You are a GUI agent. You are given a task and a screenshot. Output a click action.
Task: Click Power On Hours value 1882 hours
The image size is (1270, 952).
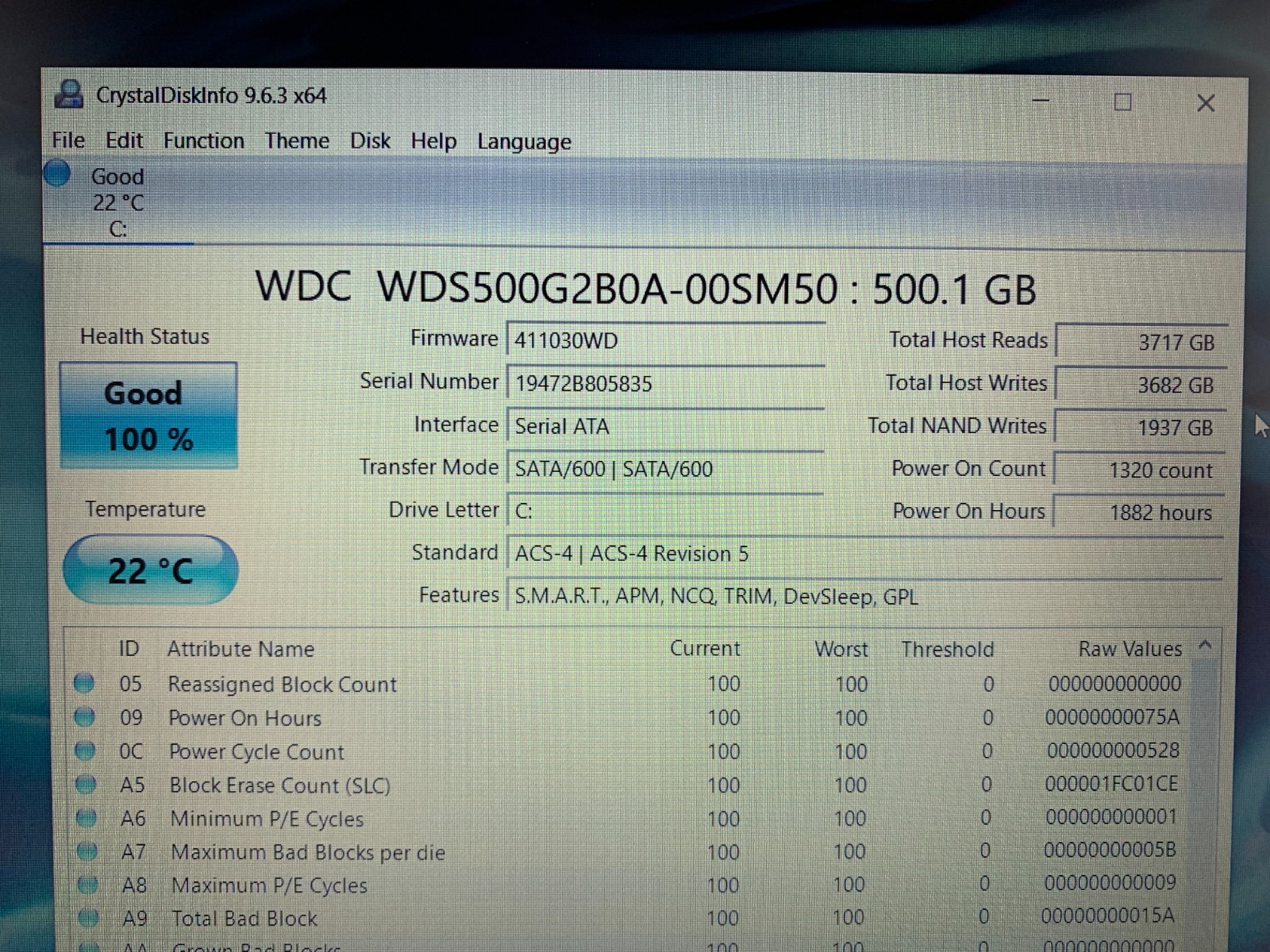coord(1137,512)
